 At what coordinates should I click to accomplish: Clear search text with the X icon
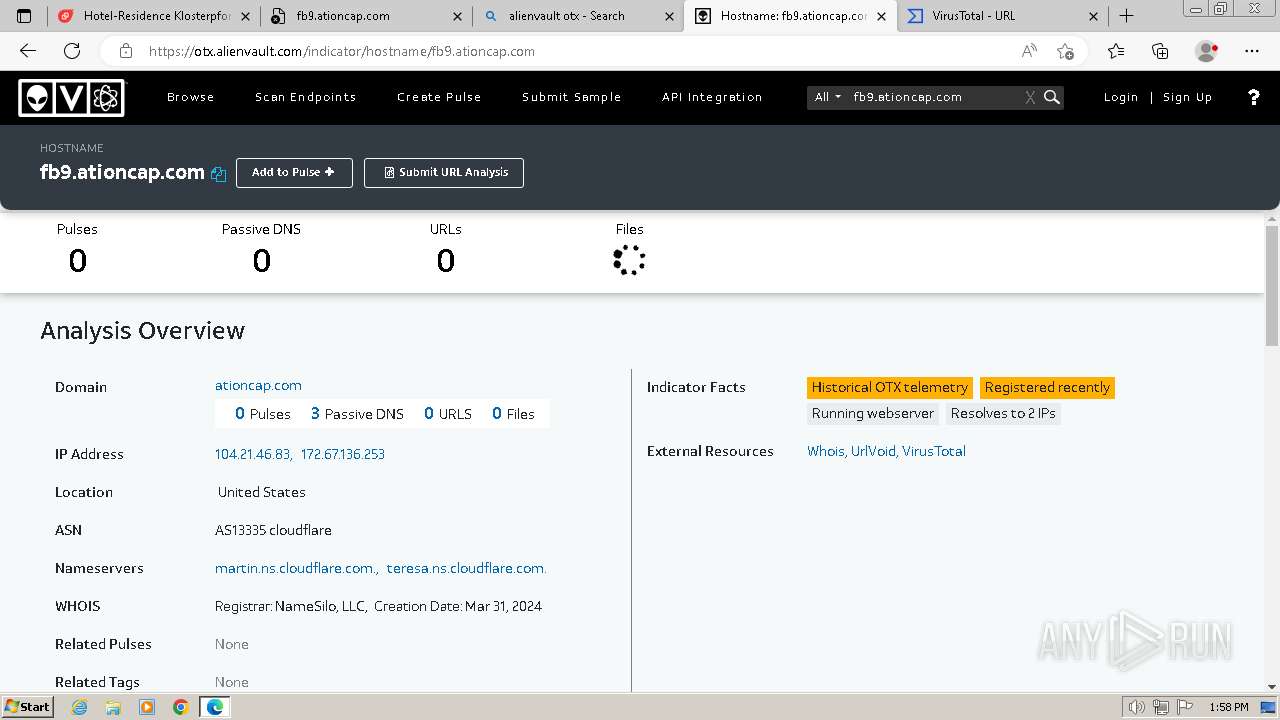(1030, 97)
